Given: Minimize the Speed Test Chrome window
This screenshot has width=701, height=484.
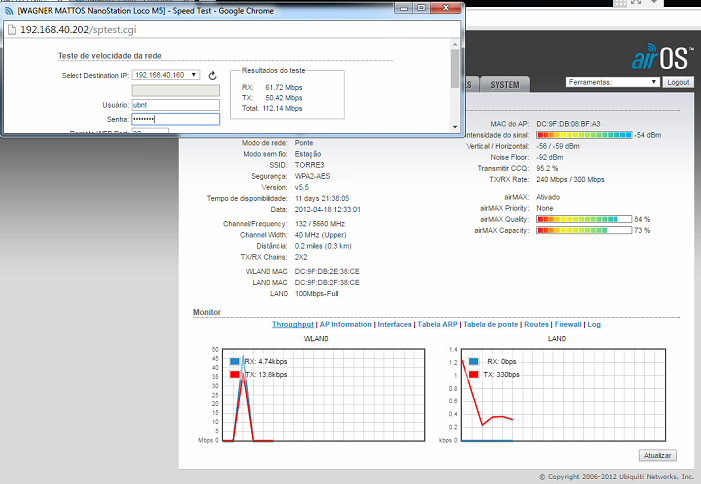Looking at the screenshot, I should pyautogui.click(x=404, y=7).
